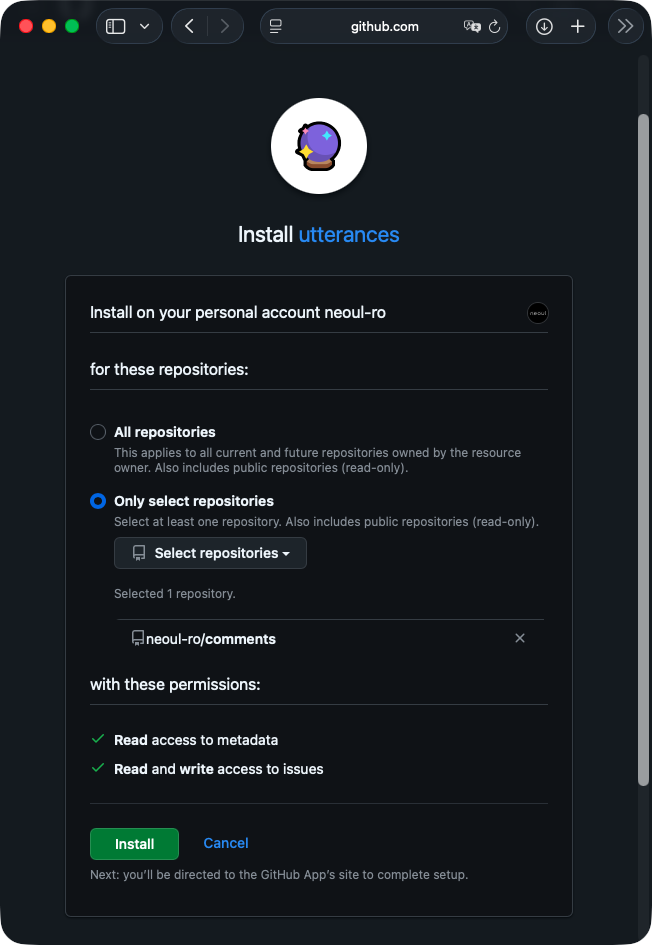The height and width of the screenshot is (945, 652).
Task: Cancel the app installation
Action: point(226,843)
